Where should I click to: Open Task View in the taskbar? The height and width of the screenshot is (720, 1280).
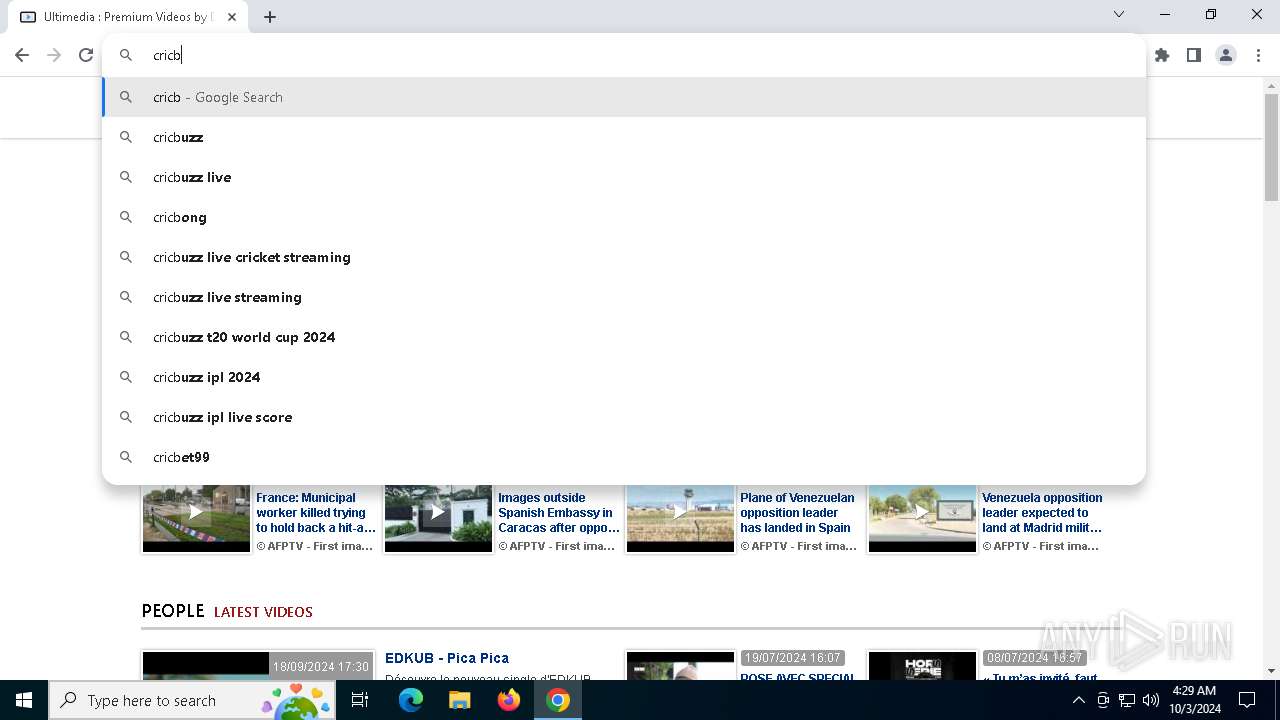[x=360, y=700]
